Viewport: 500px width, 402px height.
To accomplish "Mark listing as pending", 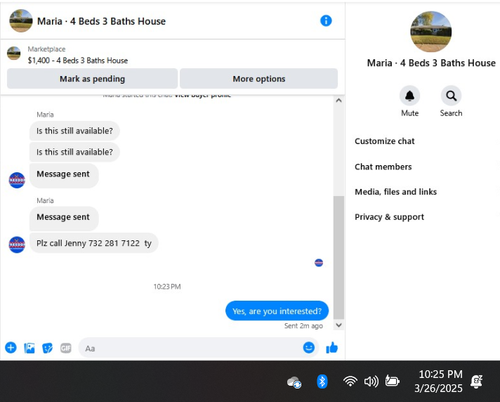I will (x=92, y=79).
